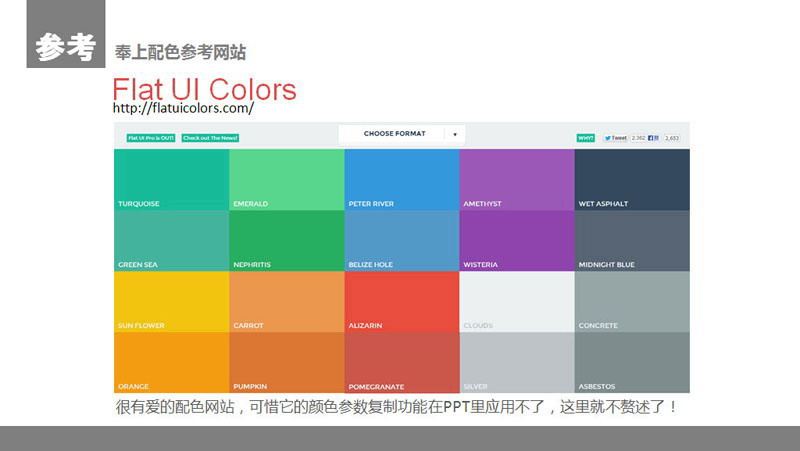Pick the Sun Flower yellow swatch

click(x=171, y=300)
